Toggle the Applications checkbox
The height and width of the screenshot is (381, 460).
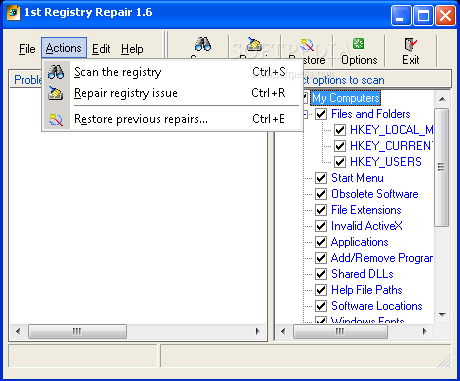321,242
